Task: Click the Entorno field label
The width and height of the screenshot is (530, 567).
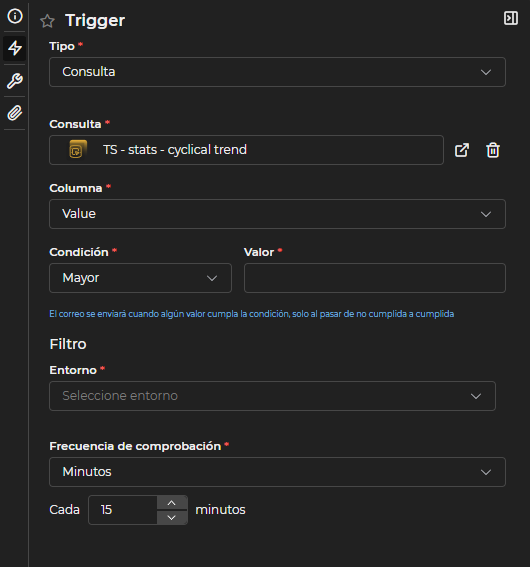Action: tap(73, 370)
